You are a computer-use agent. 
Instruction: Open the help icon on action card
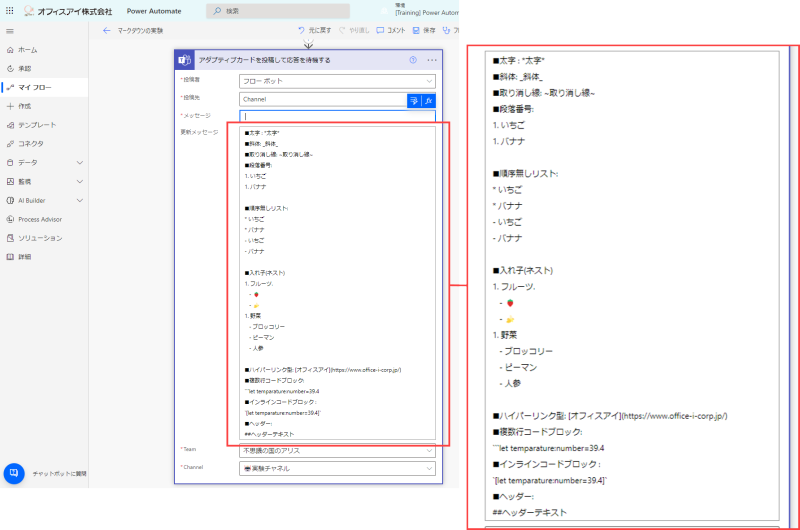point(413,60)
